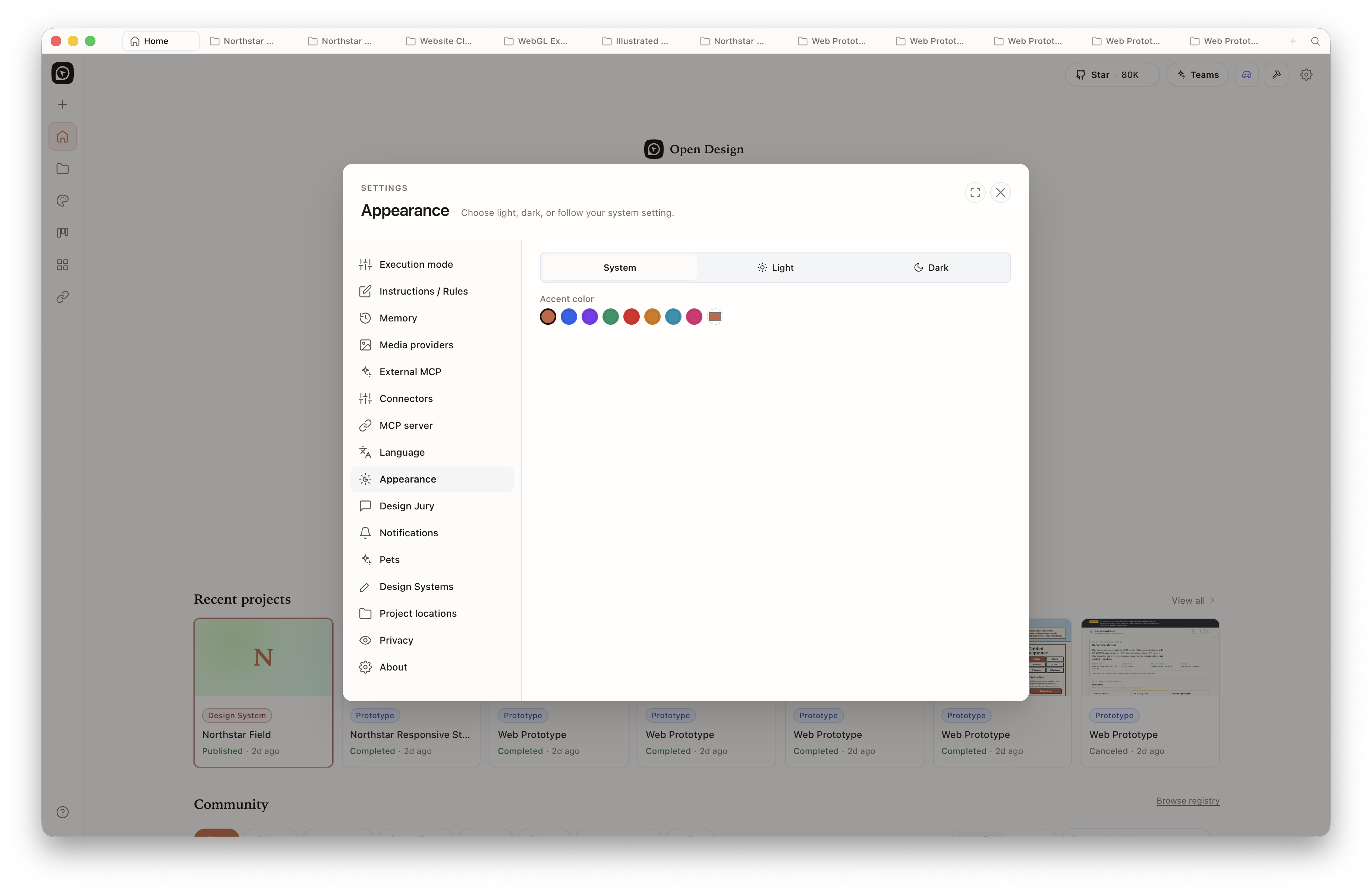Click the plus icon in left sidebar

(x=62, y=104)
